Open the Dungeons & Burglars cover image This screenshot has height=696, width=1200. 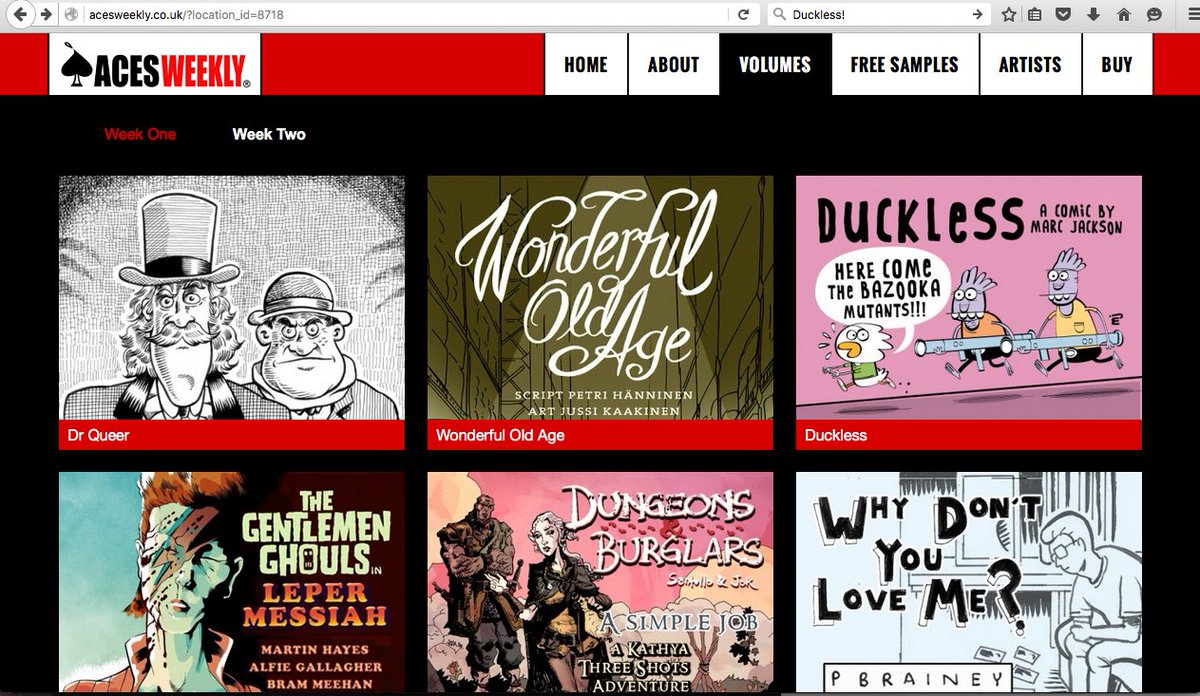click(x=600, y=583)
